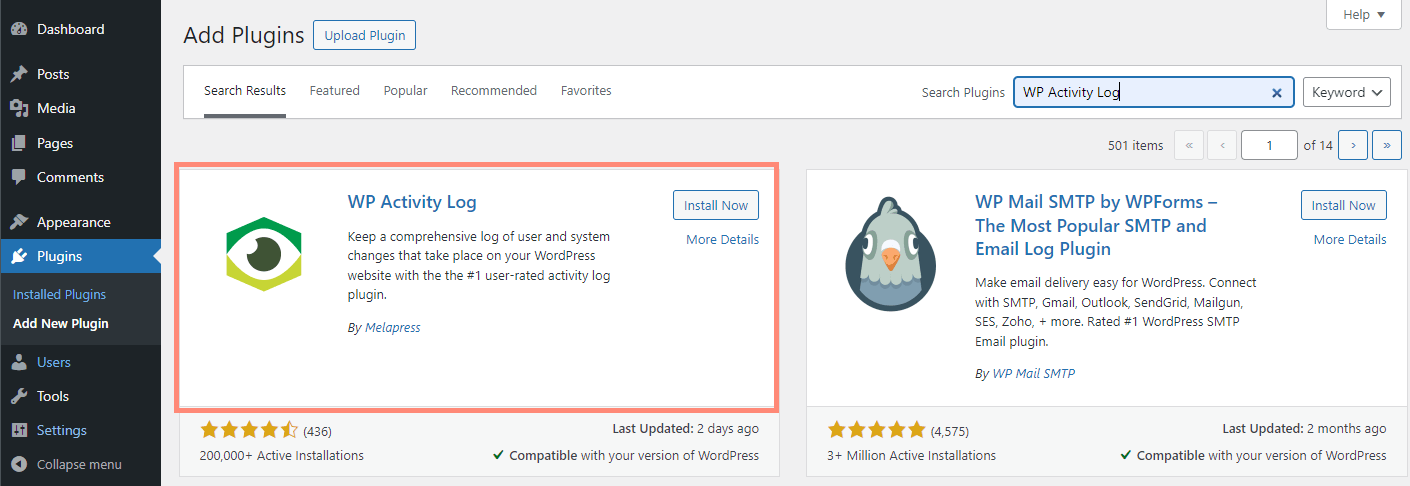Click the Plugins plug icon

[19, 256]
